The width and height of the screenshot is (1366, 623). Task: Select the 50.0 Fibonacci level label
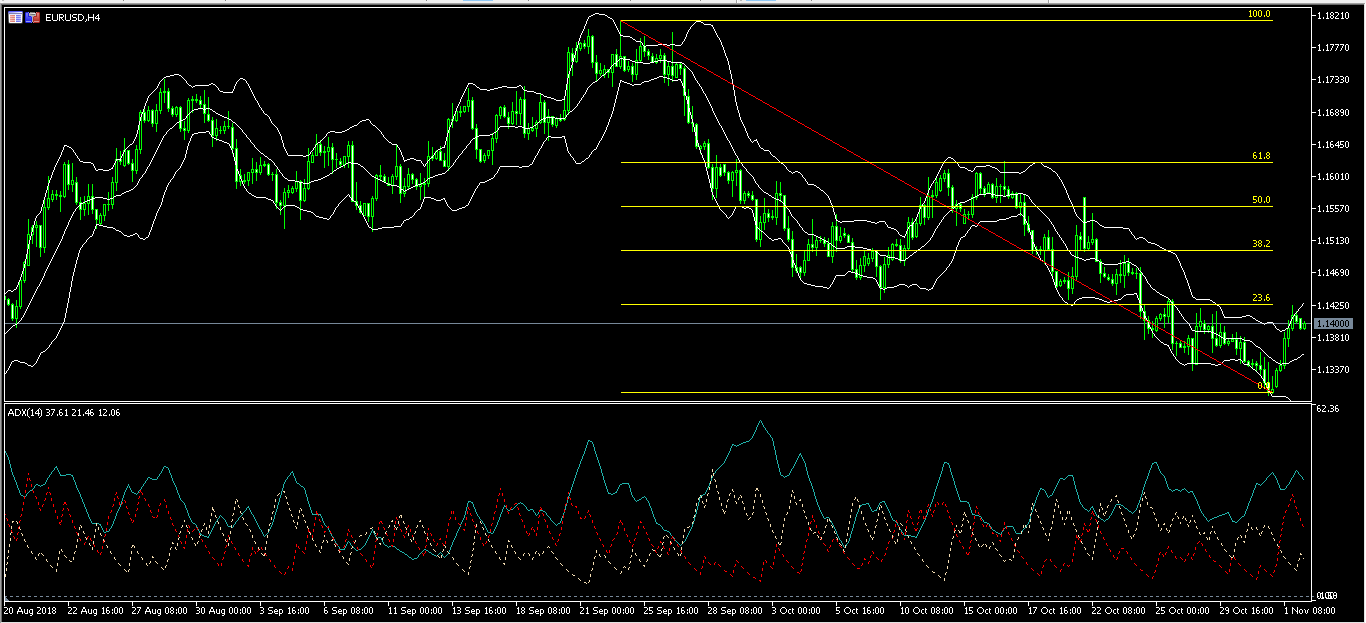1261,200
